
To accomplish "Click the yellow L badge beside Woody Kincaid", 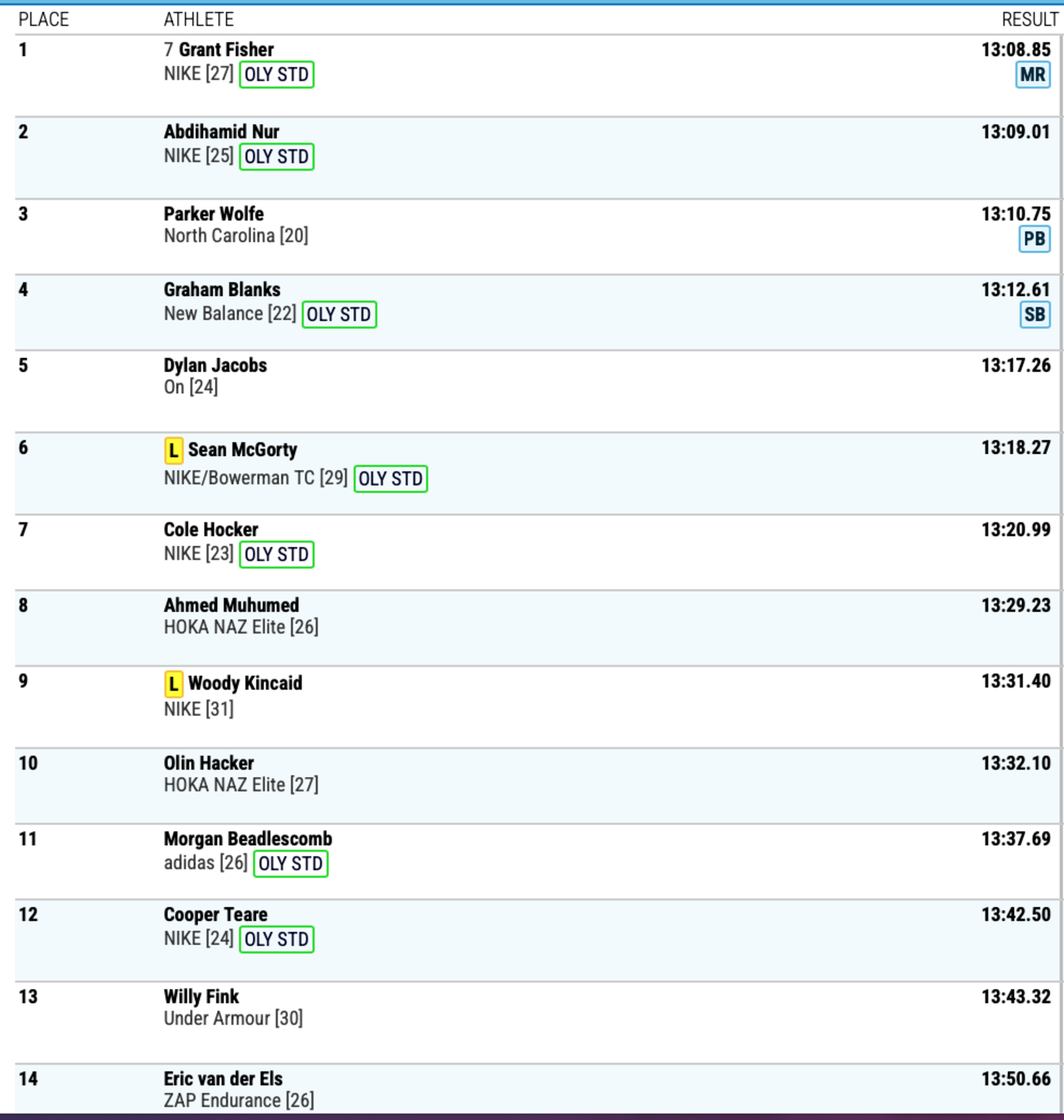I will (x=173, y=684).
